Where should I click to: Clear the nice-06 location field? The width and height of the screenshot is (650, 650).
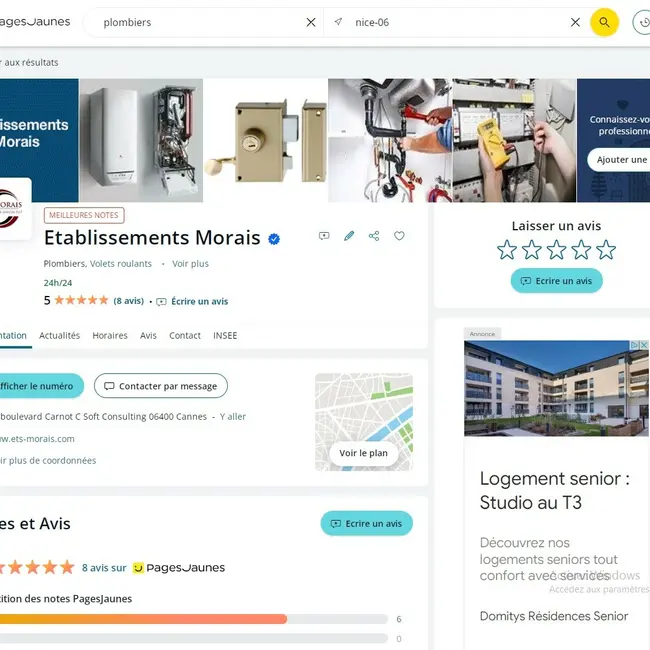click(575, 22)
